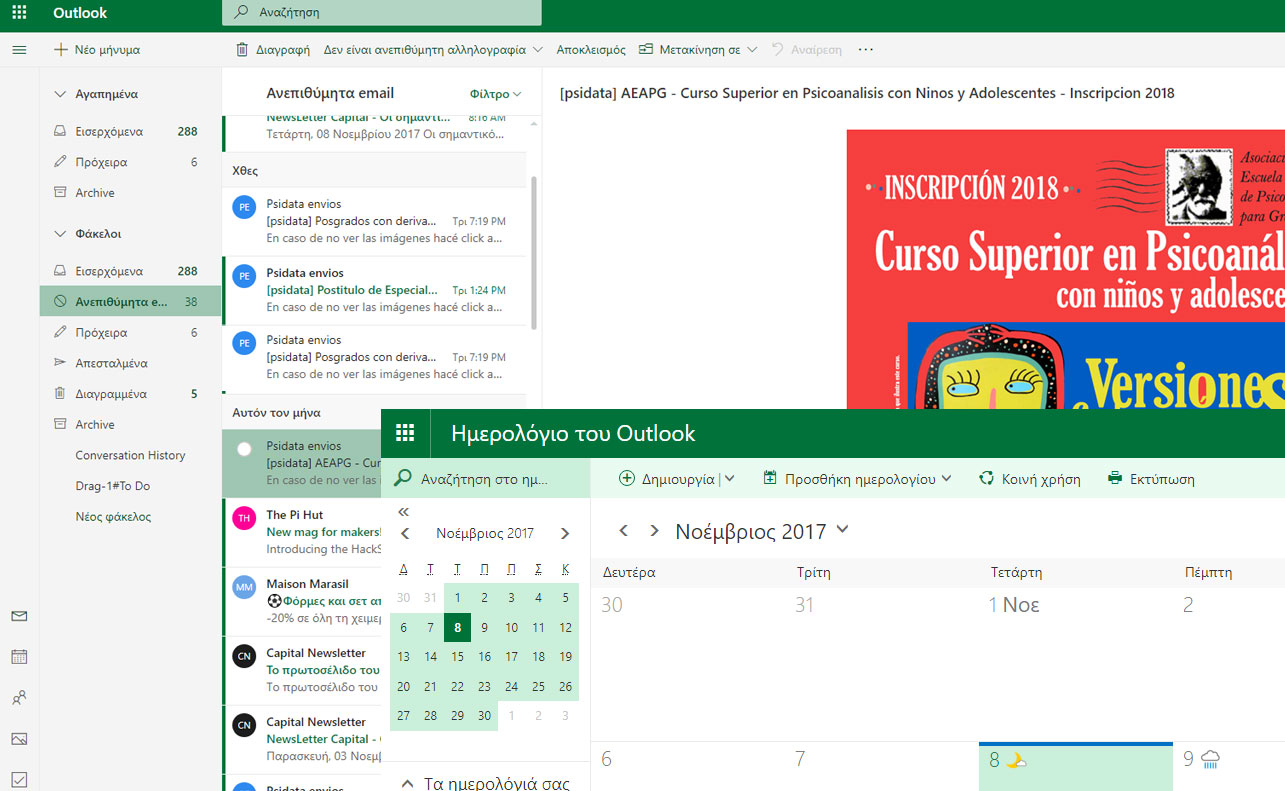Click the Νέο μήνυμα button
Screen dimensions: 1285x791
[x=97, y=49]
